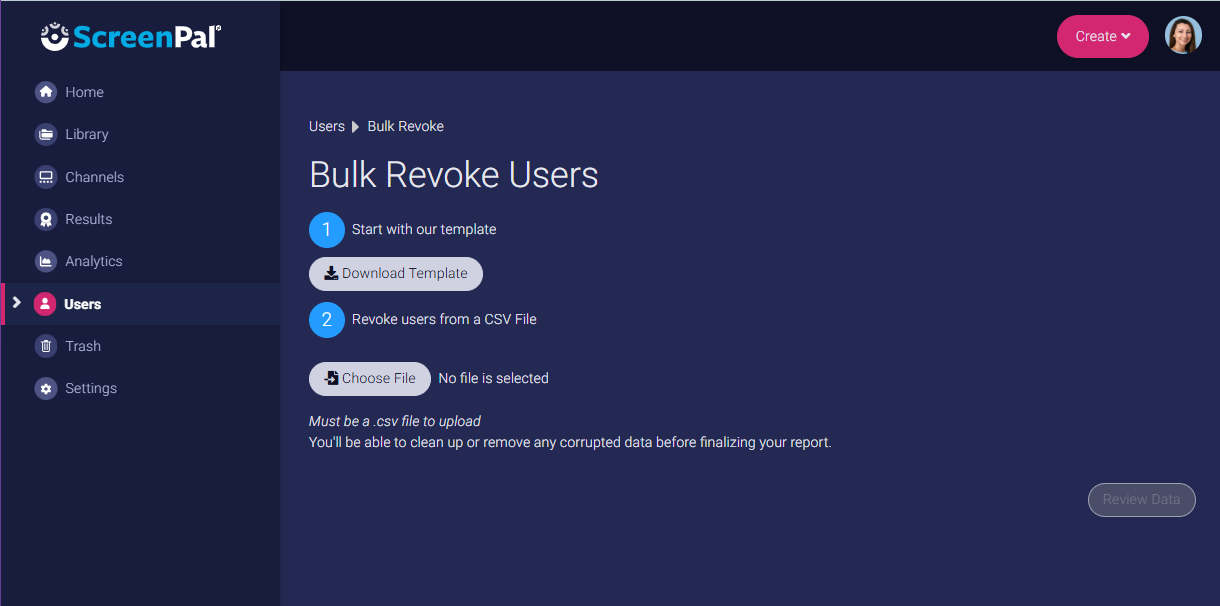Click the "No file is selected" text
The height and width of the screenshot is (606, 1220).
click(493, 378)
